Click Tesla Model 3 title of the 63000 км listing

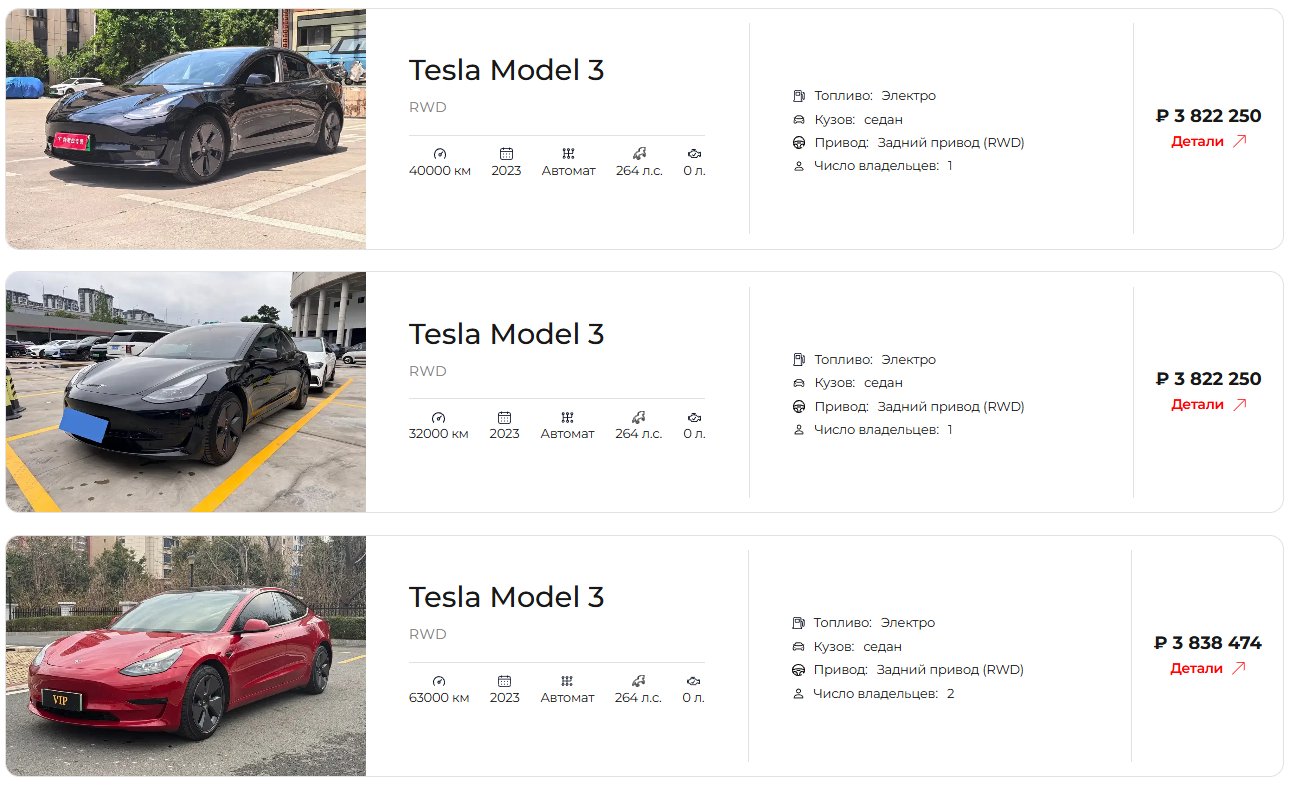[x=506, y=597]
